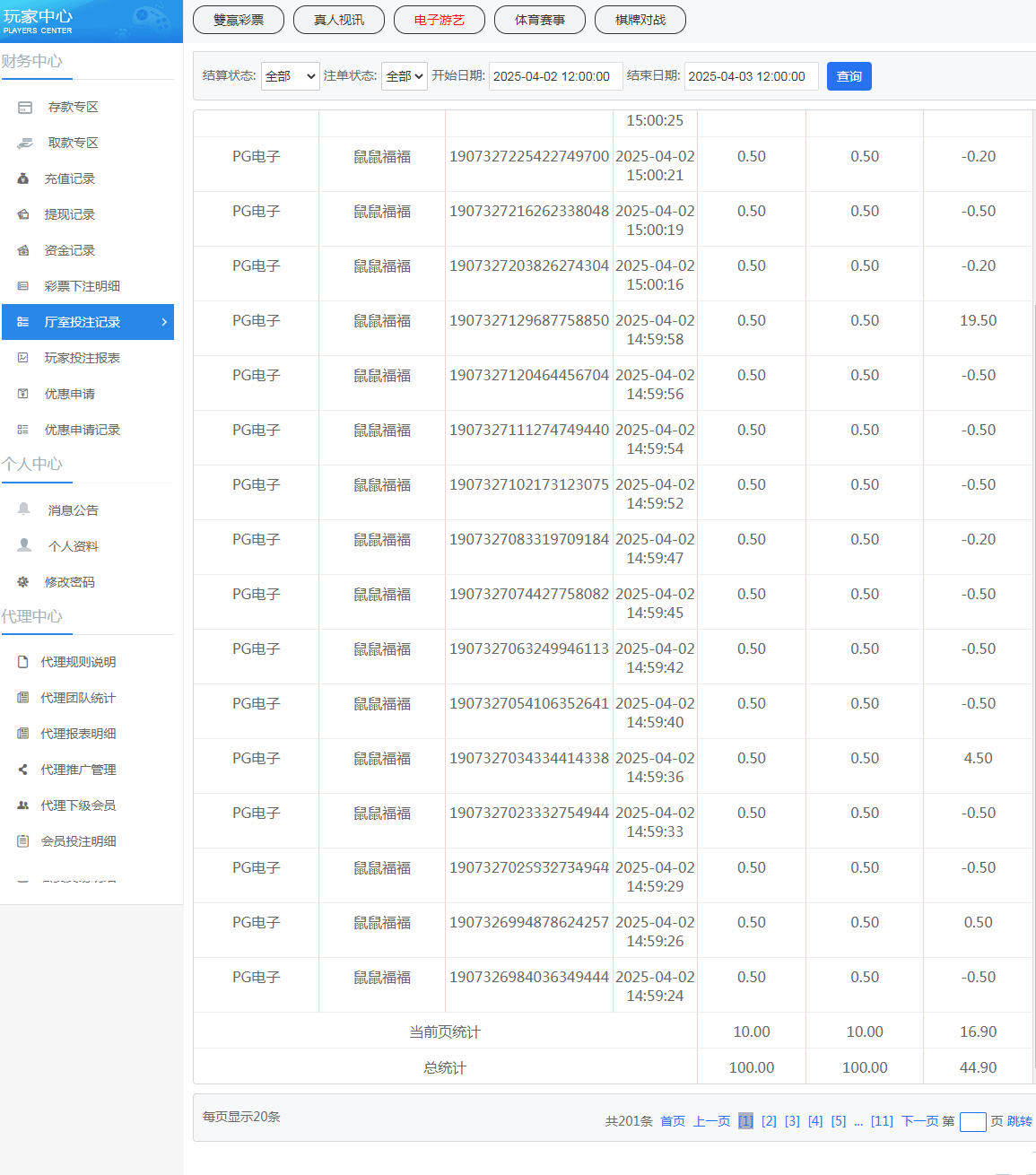Click the recharge records money bag icon
The image size is (1036, 1175).
click(23, 179)
